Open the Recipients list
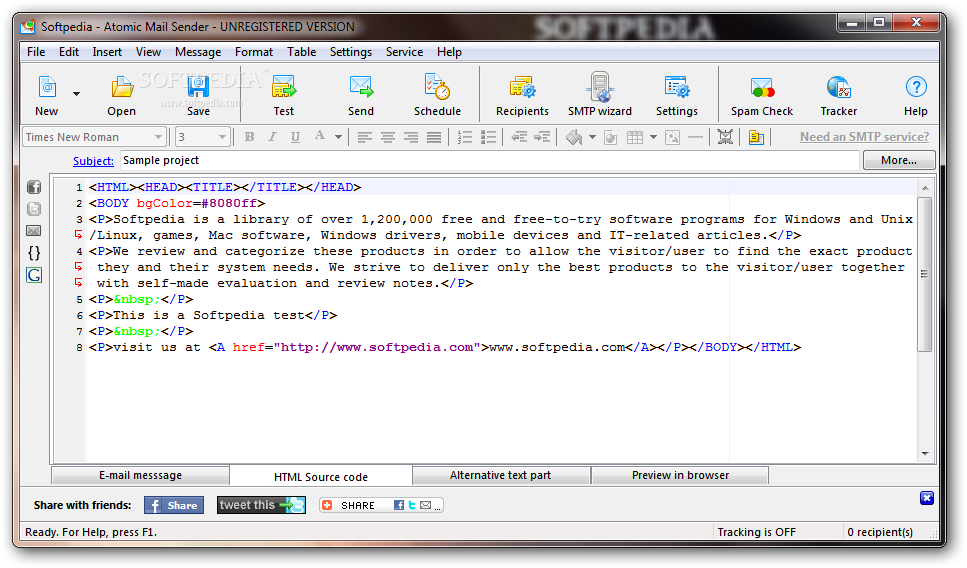967x568 pixels. click(522, 94)
